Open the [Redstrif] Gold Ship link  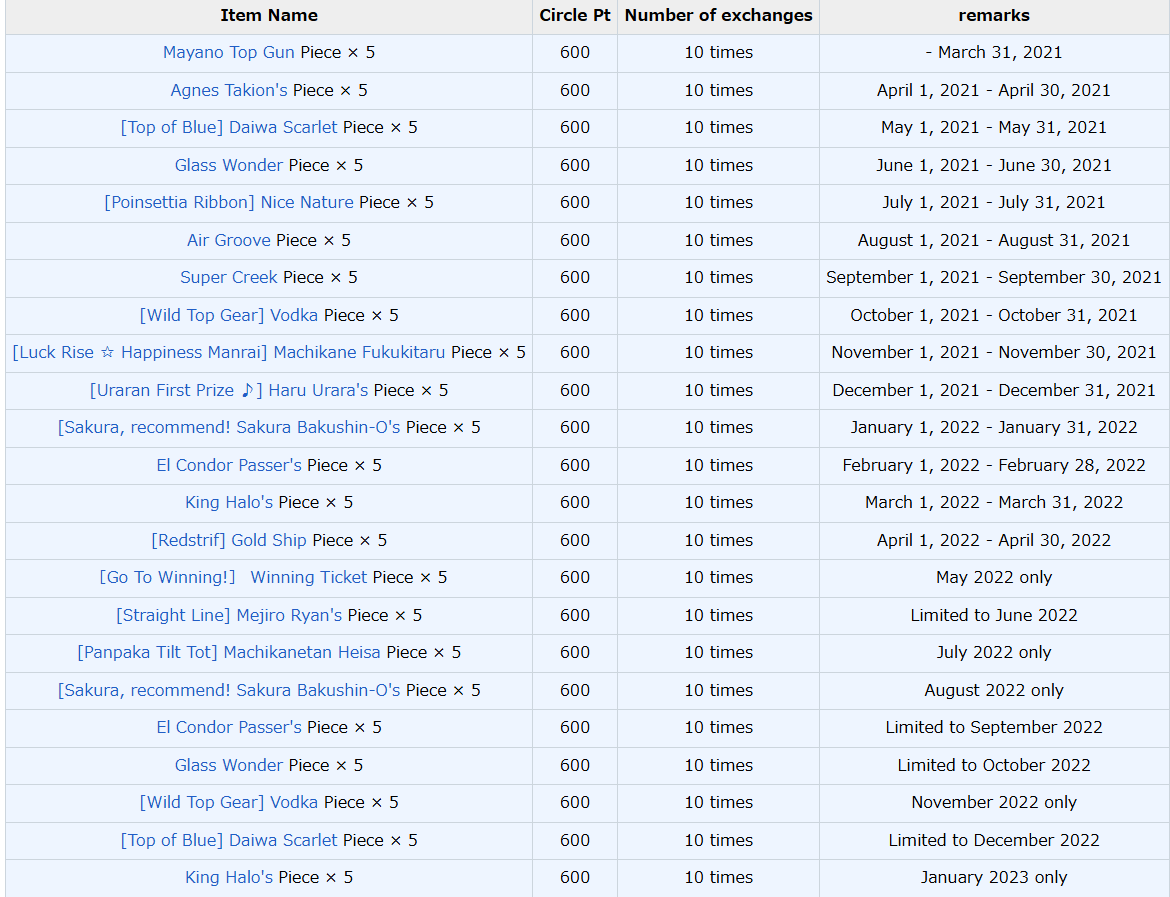(x=229, y=540)
